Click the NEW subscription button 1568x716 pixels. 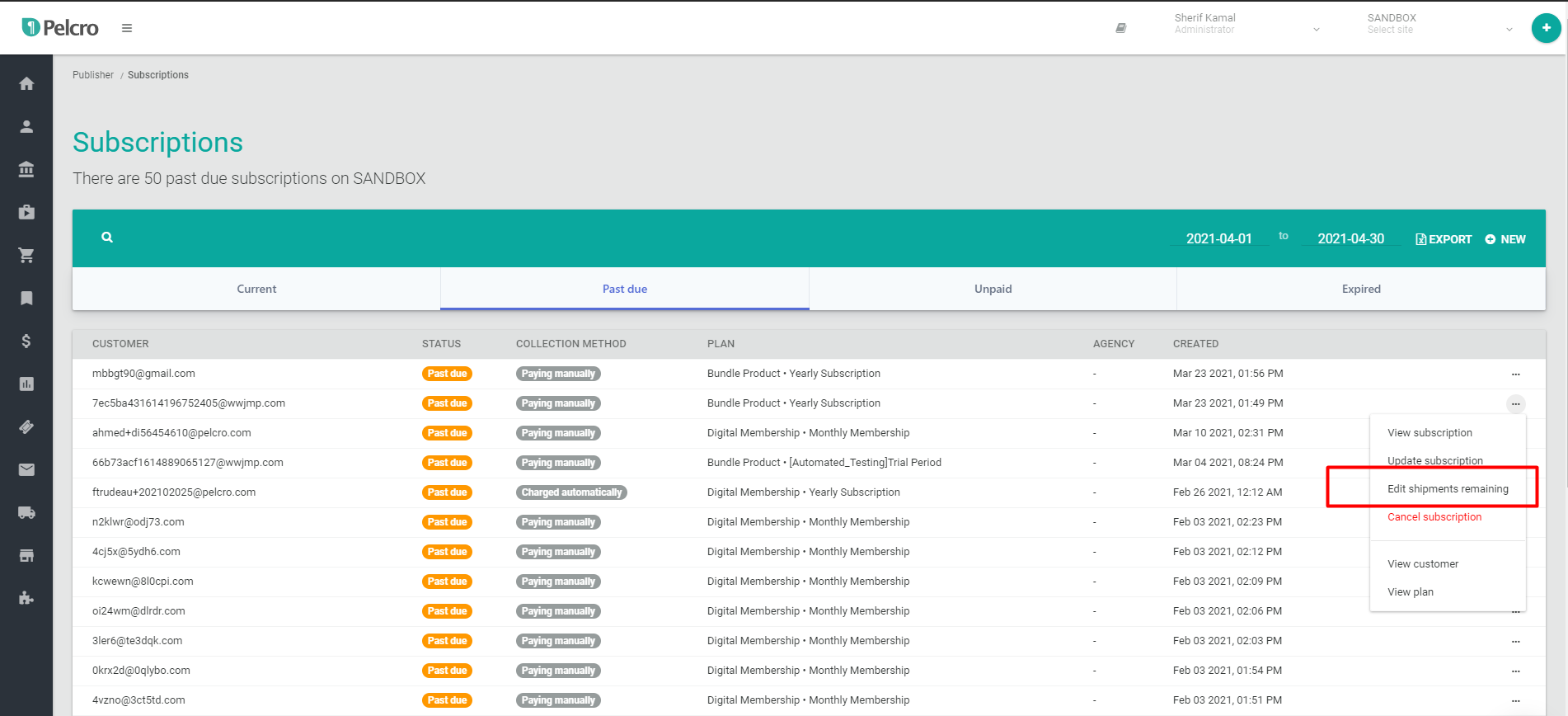1505,239
